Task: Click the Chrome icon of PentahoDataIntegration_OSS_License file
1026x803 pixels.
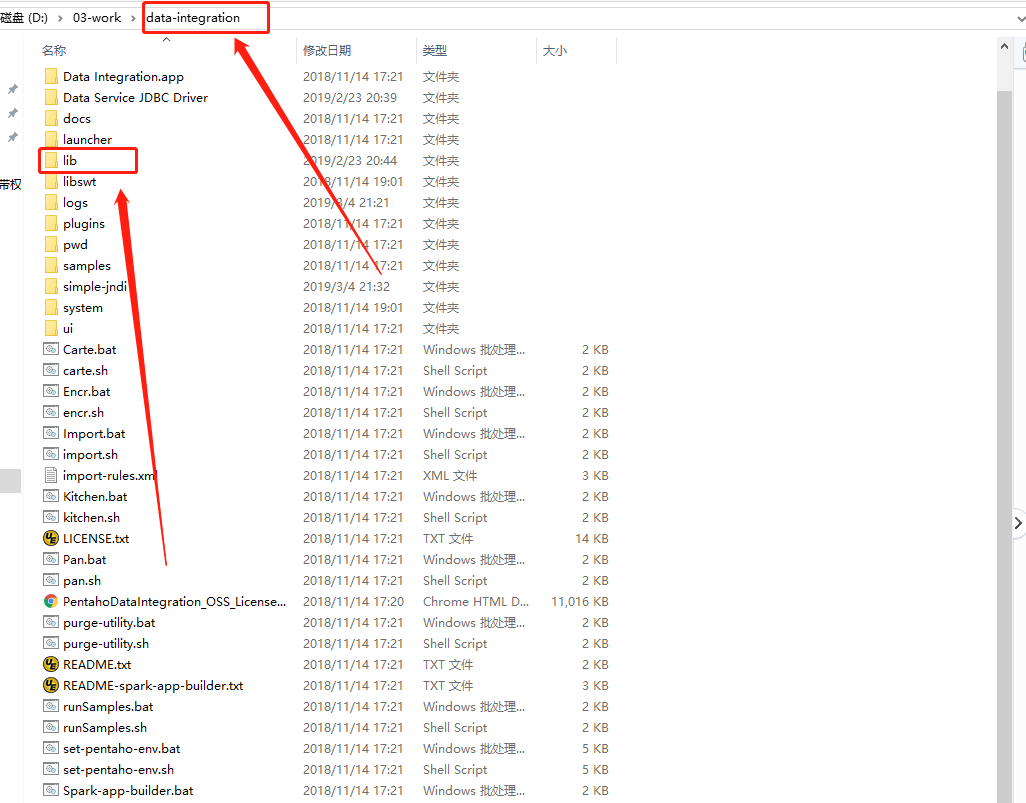Action: [51, 601]
